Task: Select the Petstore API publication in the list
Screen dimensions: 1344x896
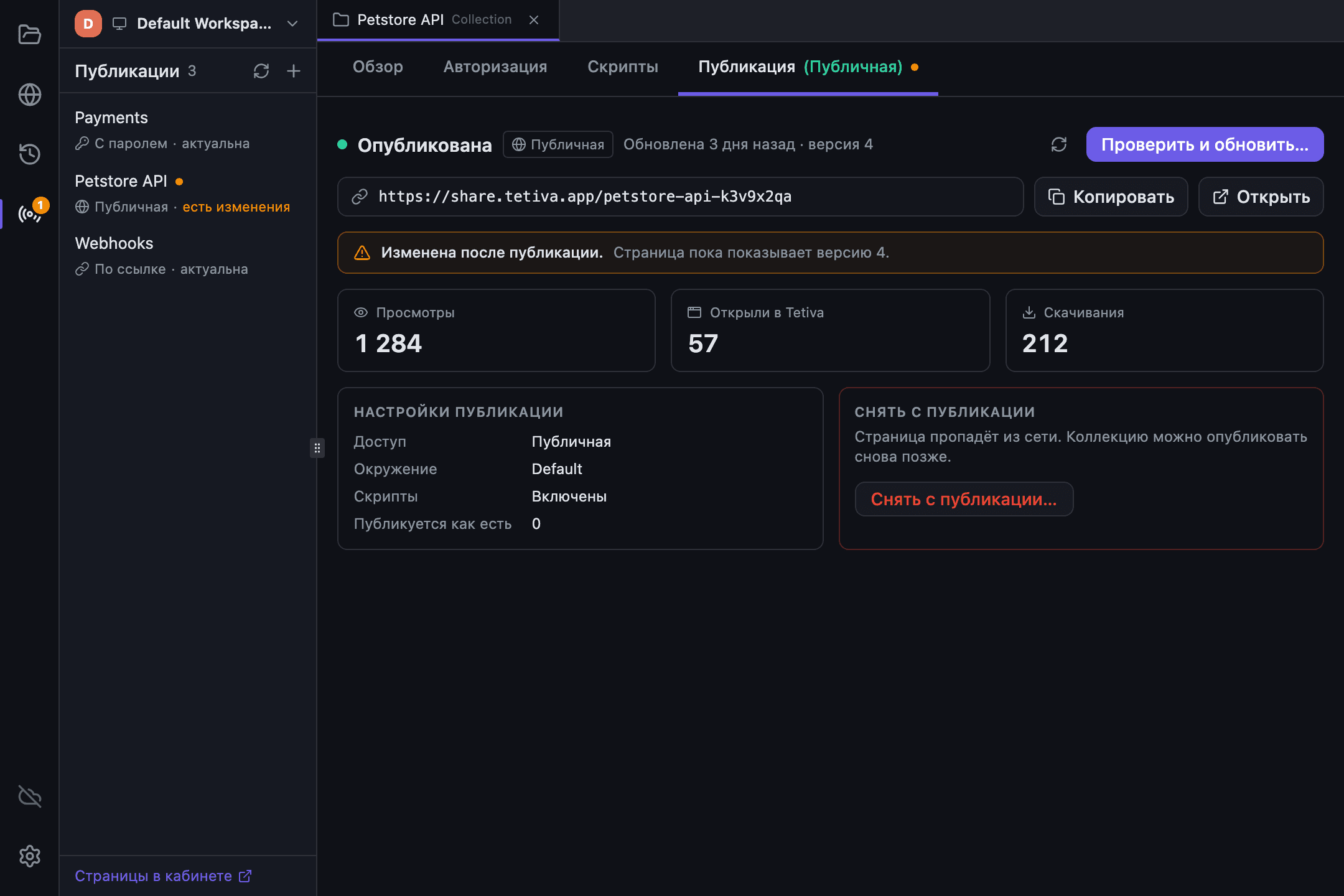Action: [x=188, y=194]
